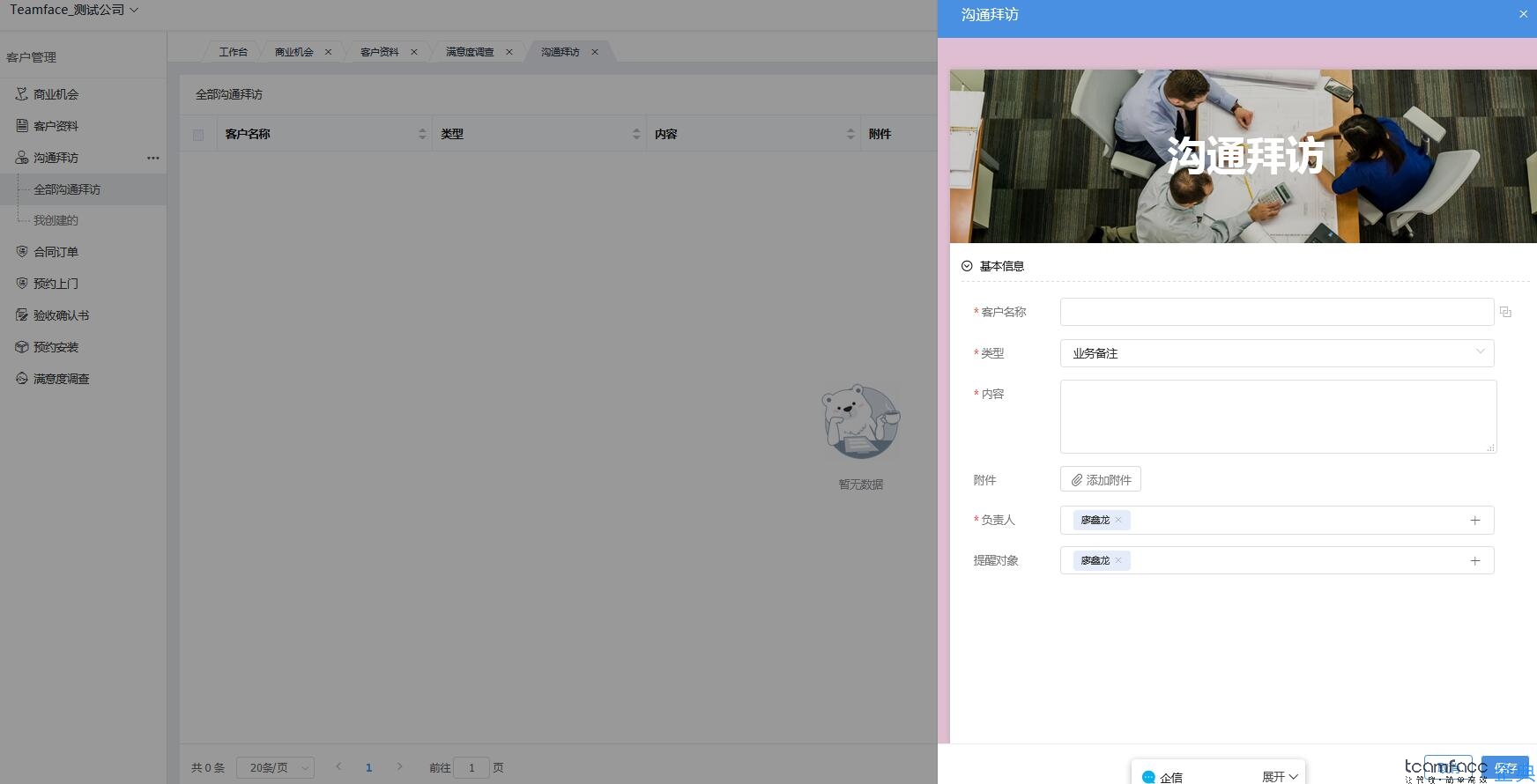Click the 沟通拜访 banner image

[1244, 156]
